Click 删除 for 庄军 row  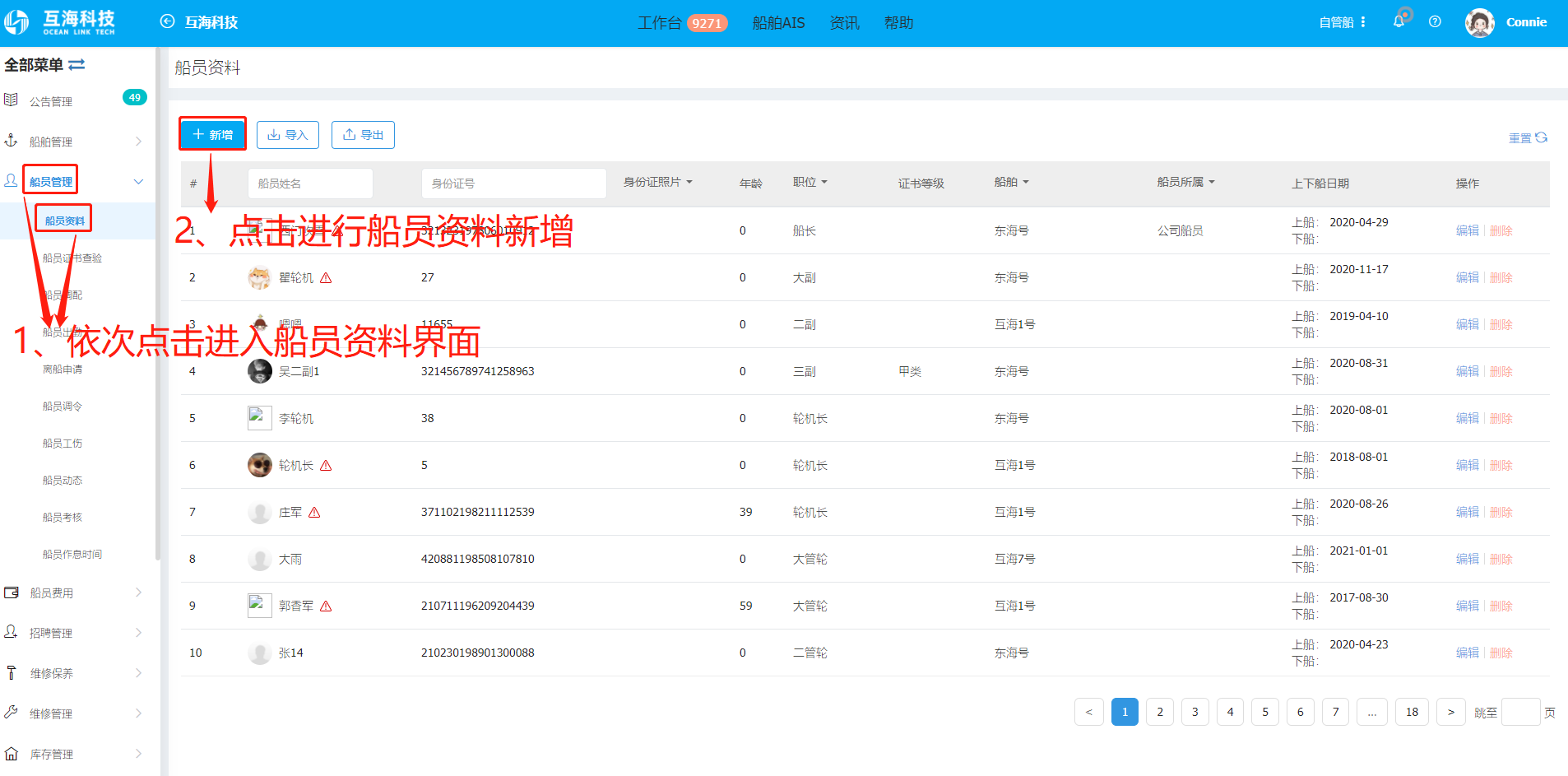pos(1501,512)
